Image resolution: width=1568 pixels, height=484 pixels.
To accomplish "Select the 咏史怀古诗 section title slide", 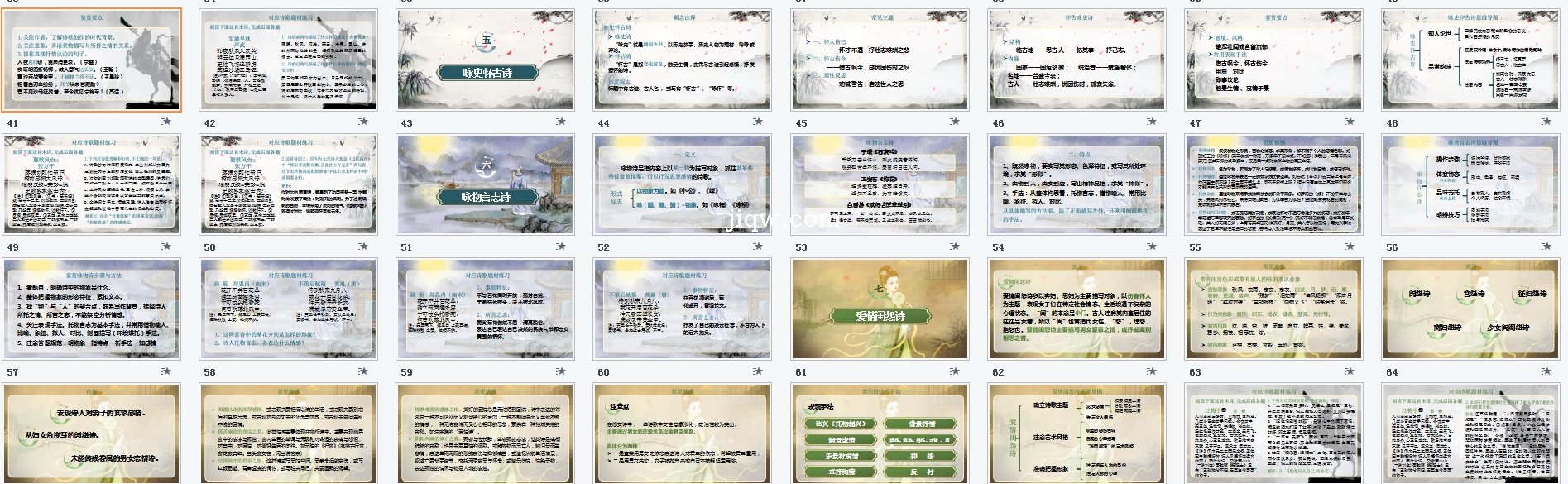I will (486, 60).
